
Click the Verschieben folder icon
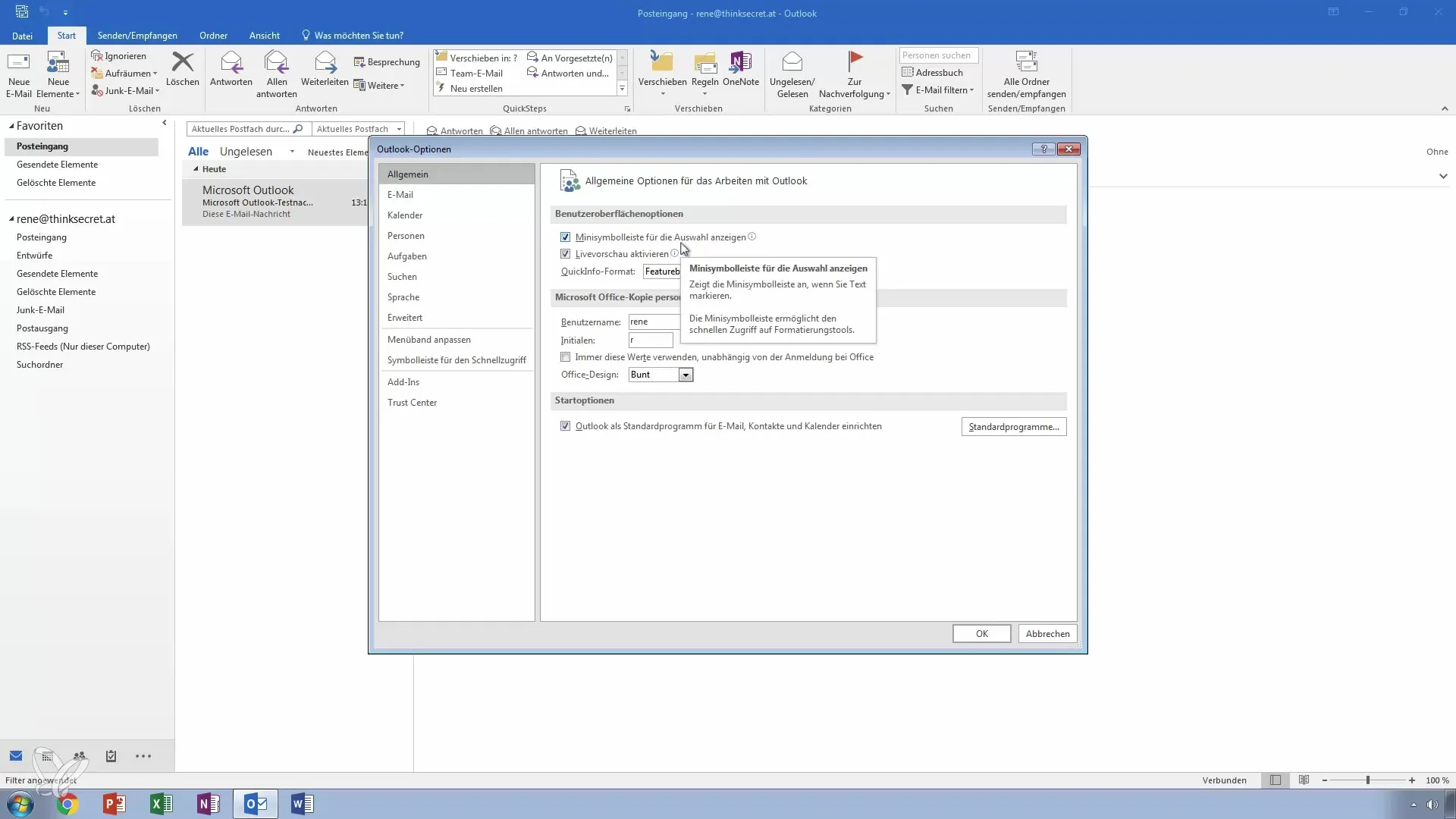tap(662, 62)
